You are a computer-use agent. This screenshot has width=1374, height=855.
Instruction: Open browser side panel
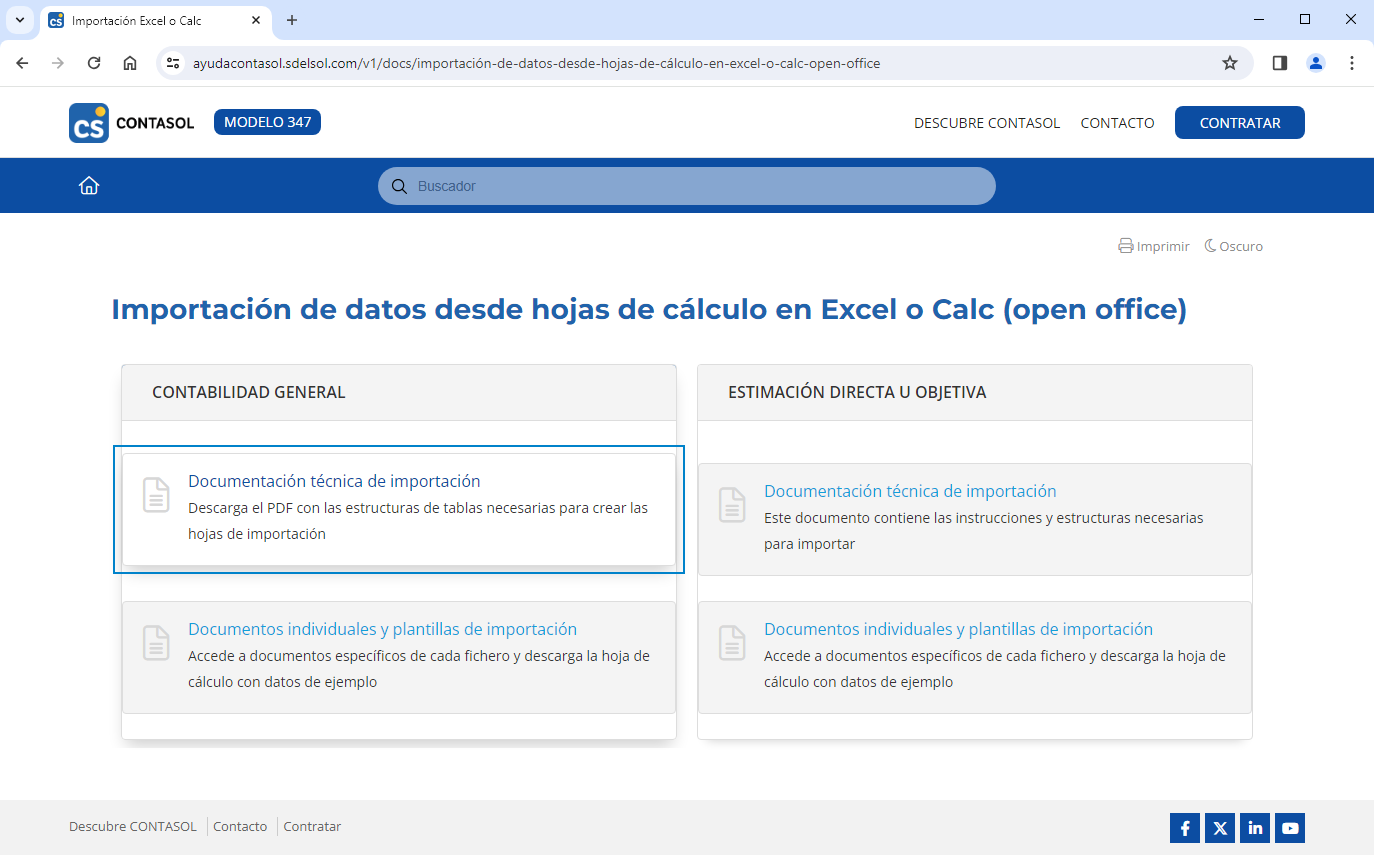point(1279,63)
